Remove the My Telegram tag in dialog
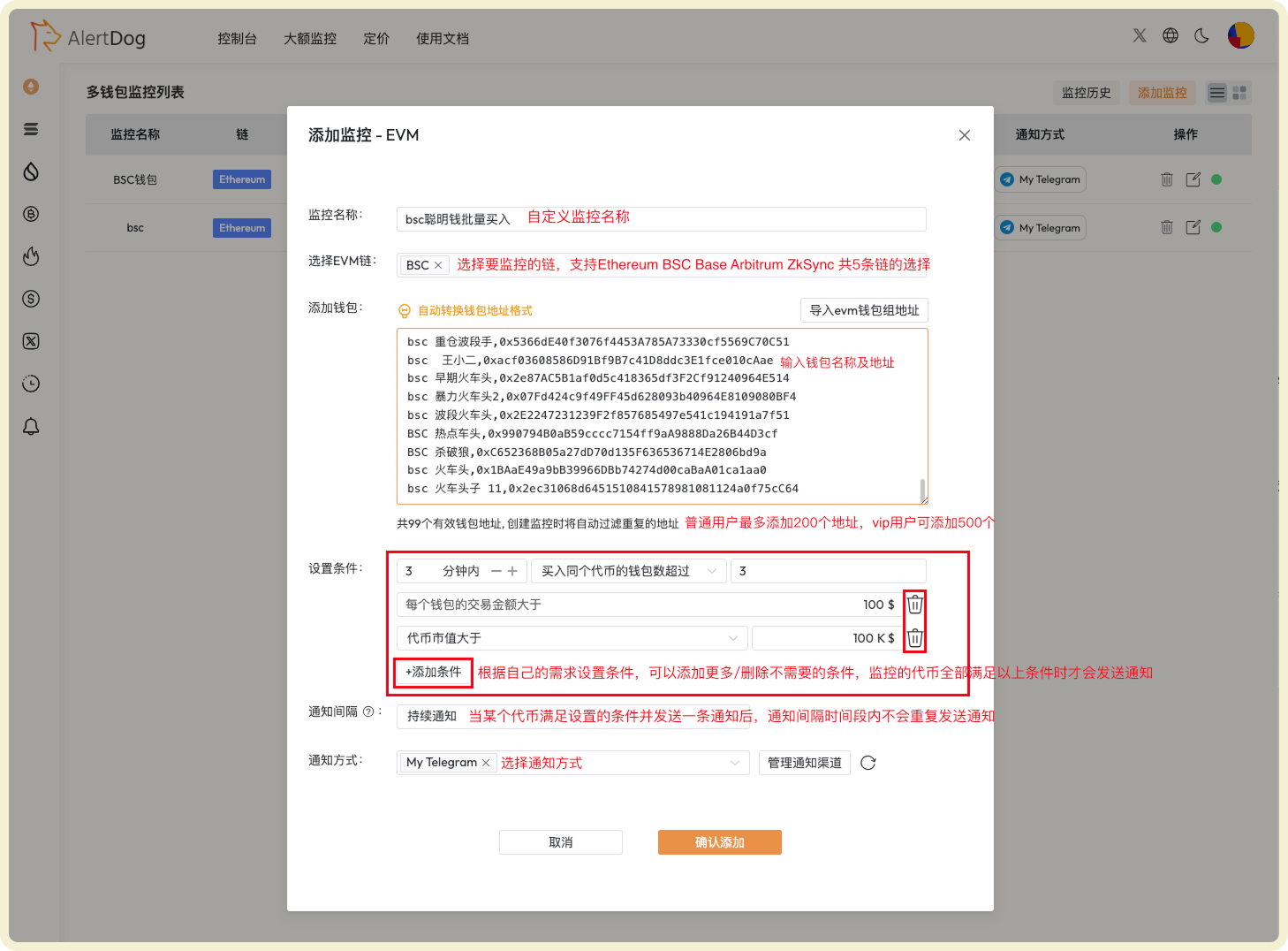This screenshot has width=1288, height=951. point(486,763)
